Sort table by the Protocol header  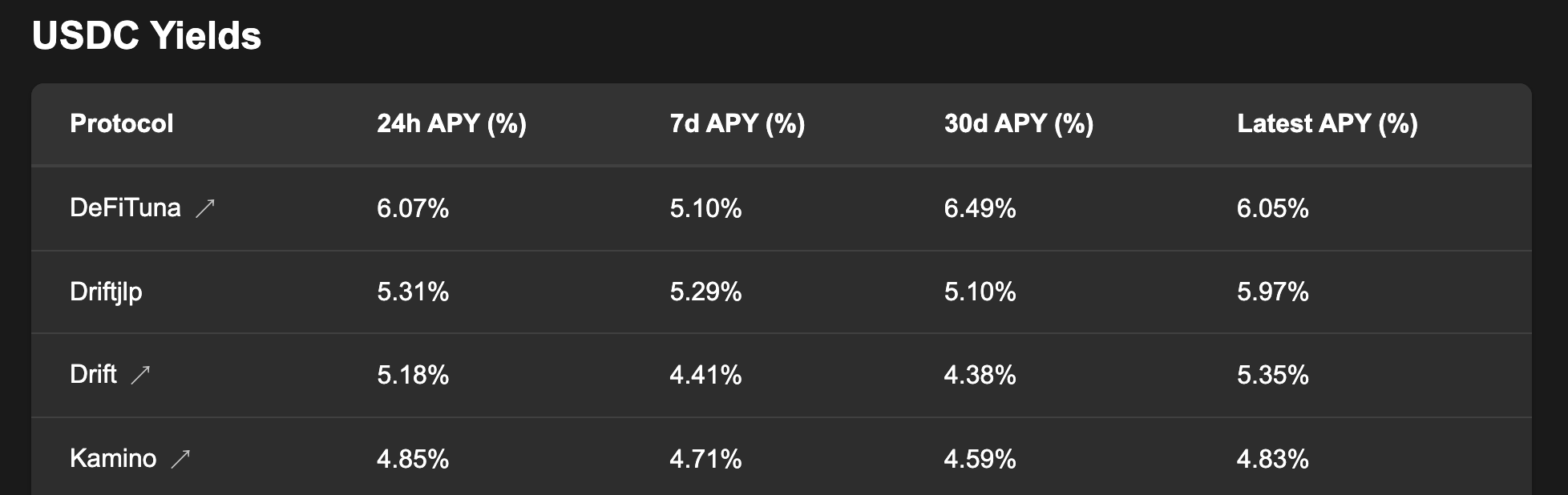(122, 124)
